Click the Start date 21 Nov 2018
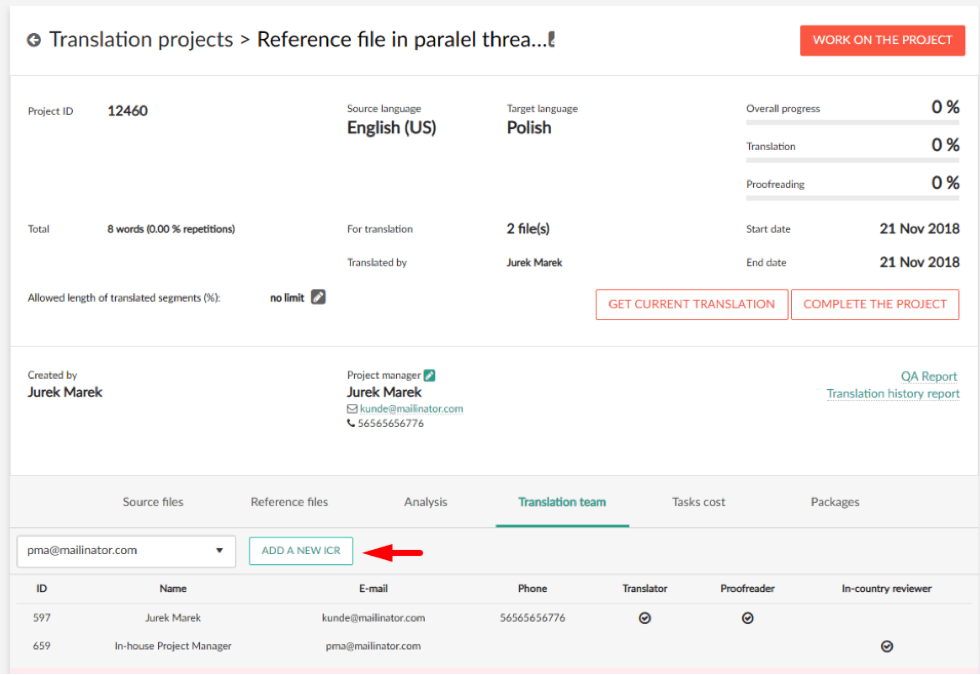 tap(919, 229)
